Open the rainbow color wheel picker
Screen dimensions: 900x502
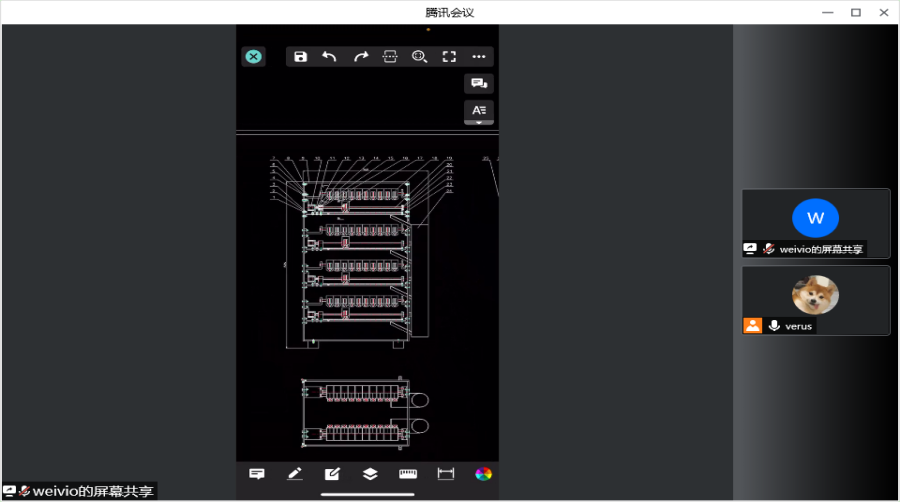click(x=483, y=474)
